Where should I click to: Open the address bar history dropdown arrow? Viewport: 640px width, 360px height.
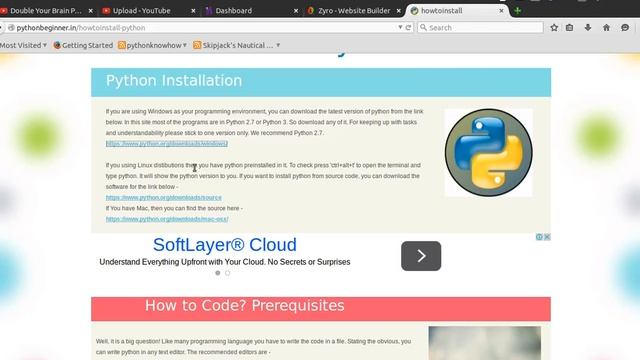pos(400,27)
